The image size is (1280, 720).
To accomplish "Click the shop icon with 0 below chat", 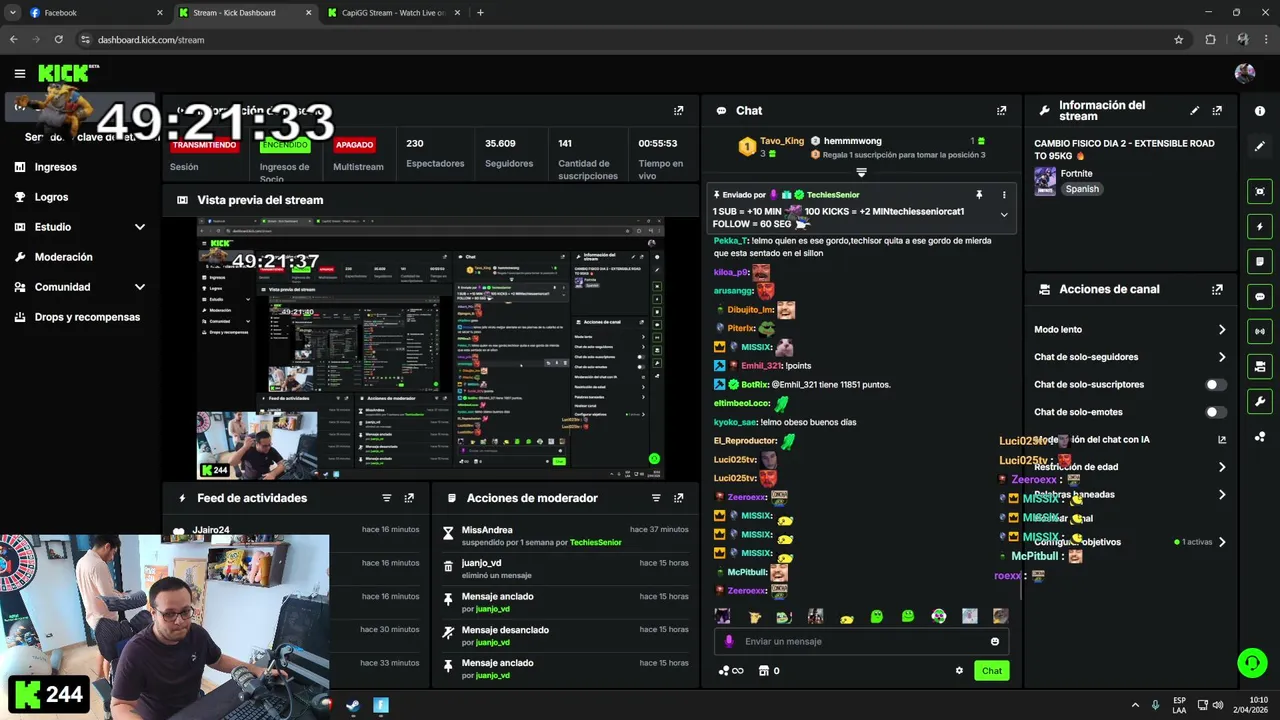I will coord(769,671).
